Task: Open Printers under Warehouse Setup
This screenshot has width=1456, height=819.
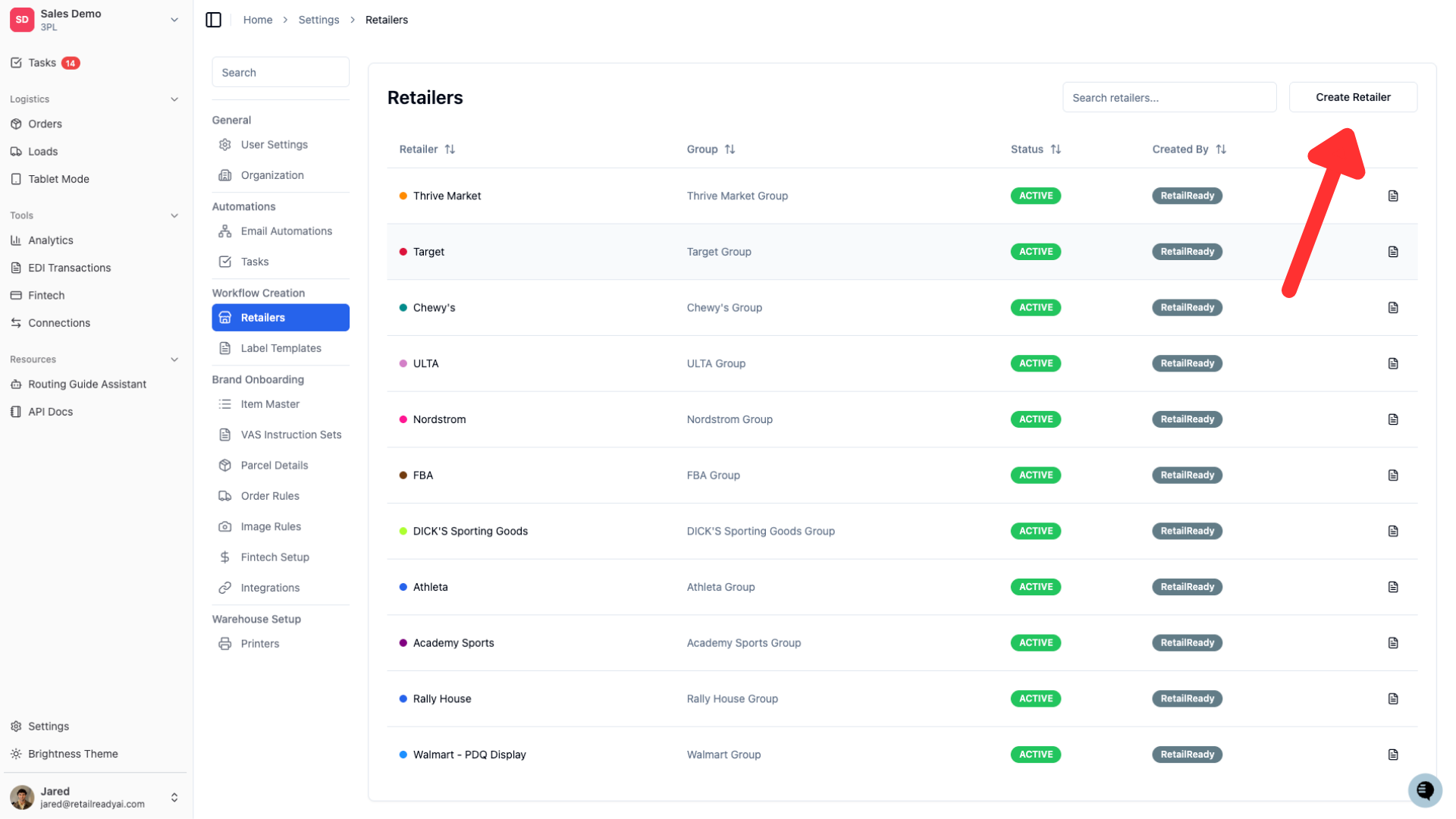Action: (260, 644)
